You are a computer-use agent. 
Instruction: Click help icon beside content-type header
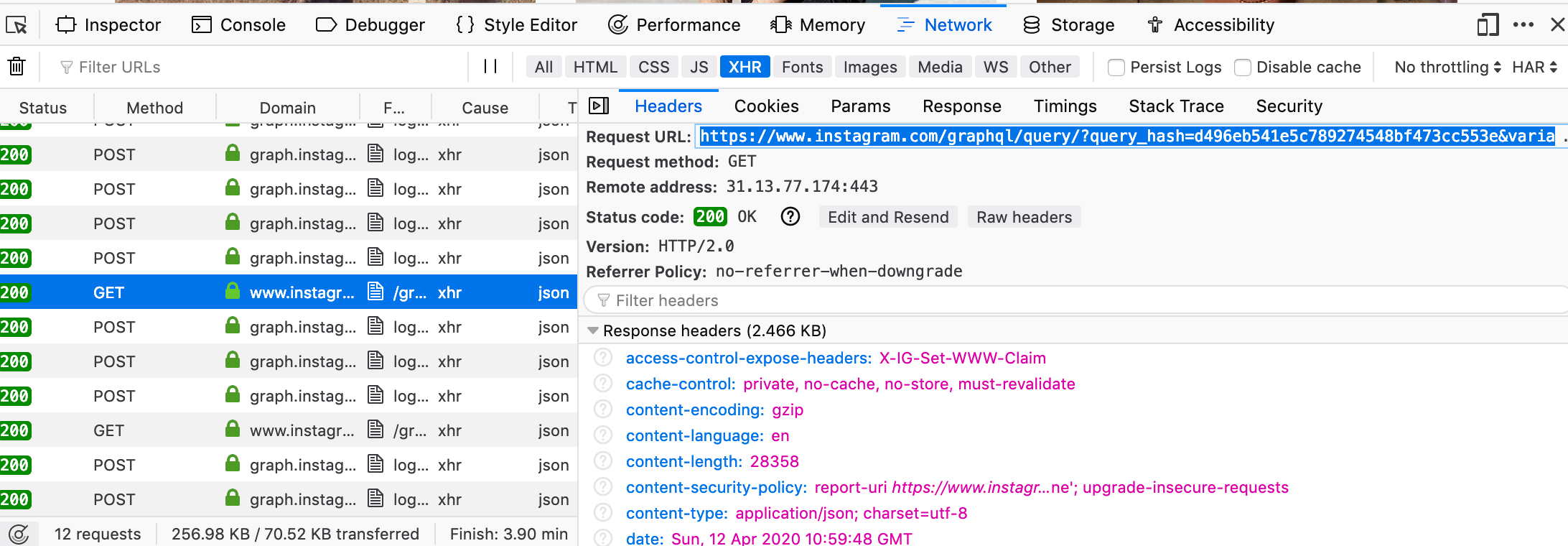coord(603,513)
